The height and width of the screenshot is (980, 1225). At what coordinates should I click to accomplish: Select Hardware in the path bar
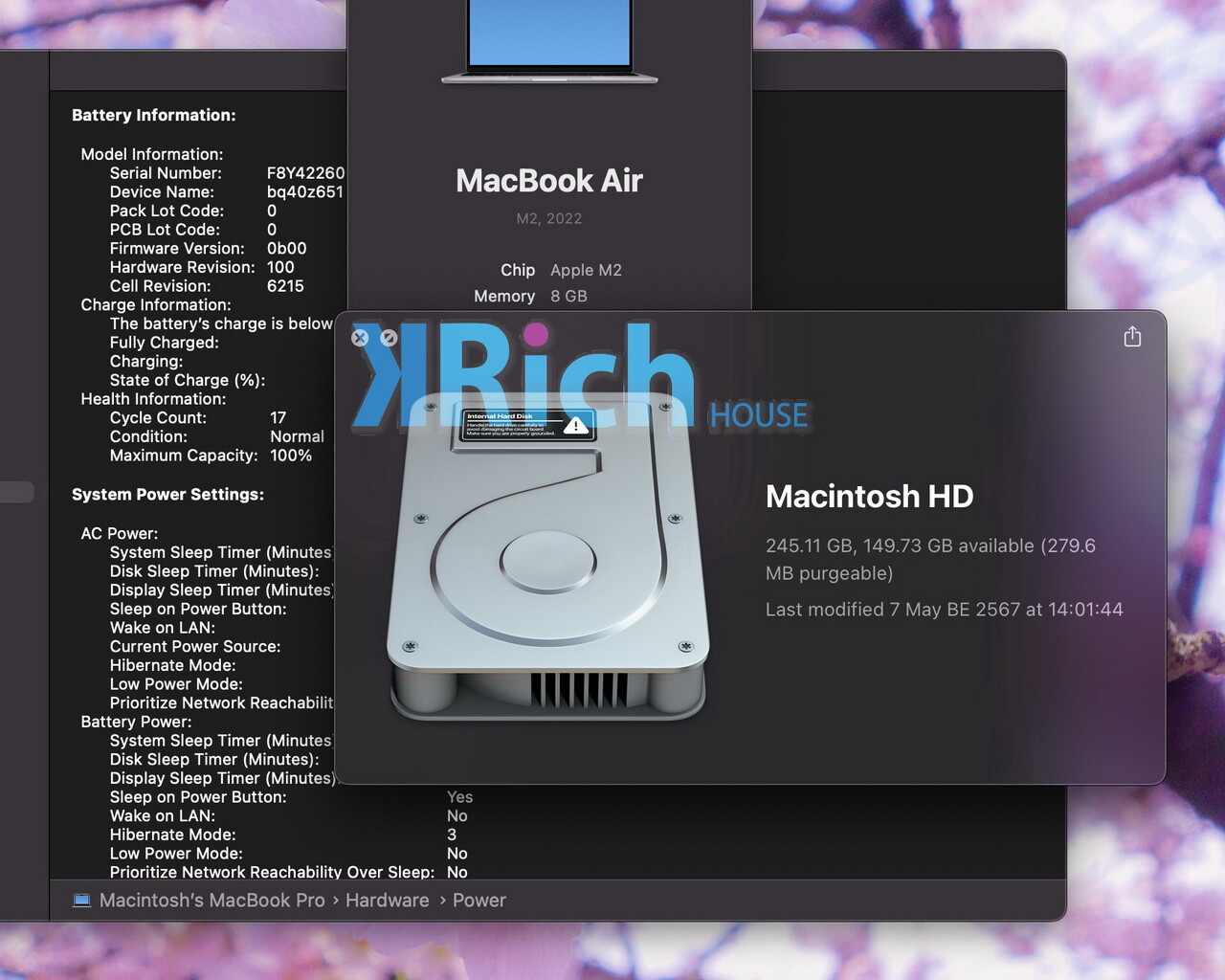click(x=388, y=901)
